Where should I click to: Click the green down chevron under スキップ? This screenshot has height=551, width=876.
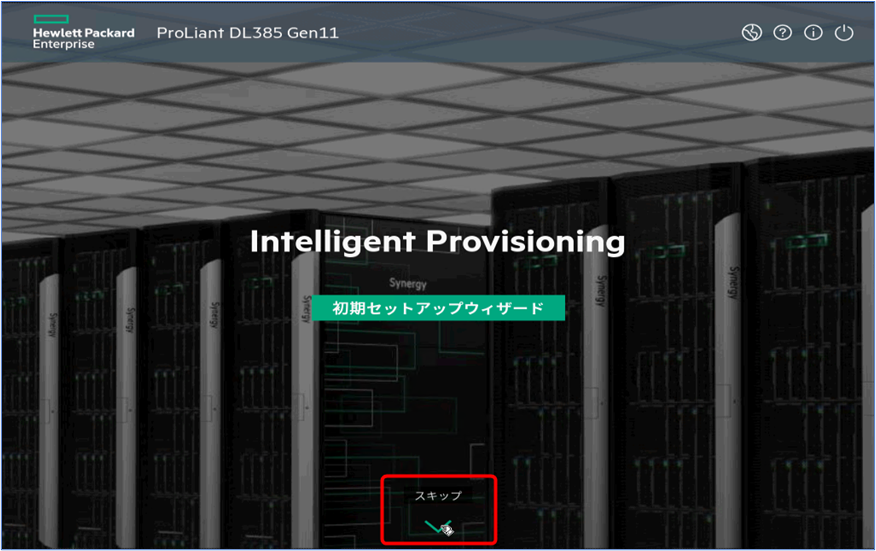click(x=437, y=526)
